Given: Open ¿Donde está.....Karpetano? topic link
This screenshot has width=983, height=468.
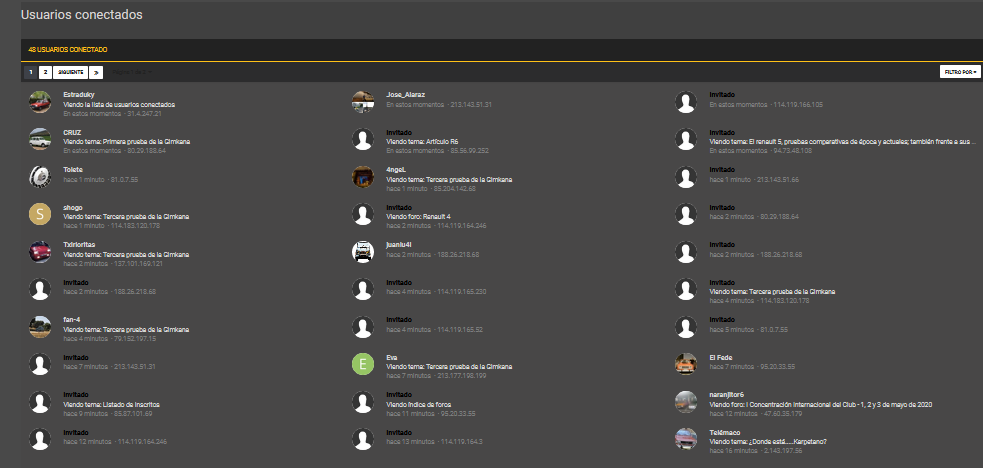Looking at the screenshot, I should (787, 442).
